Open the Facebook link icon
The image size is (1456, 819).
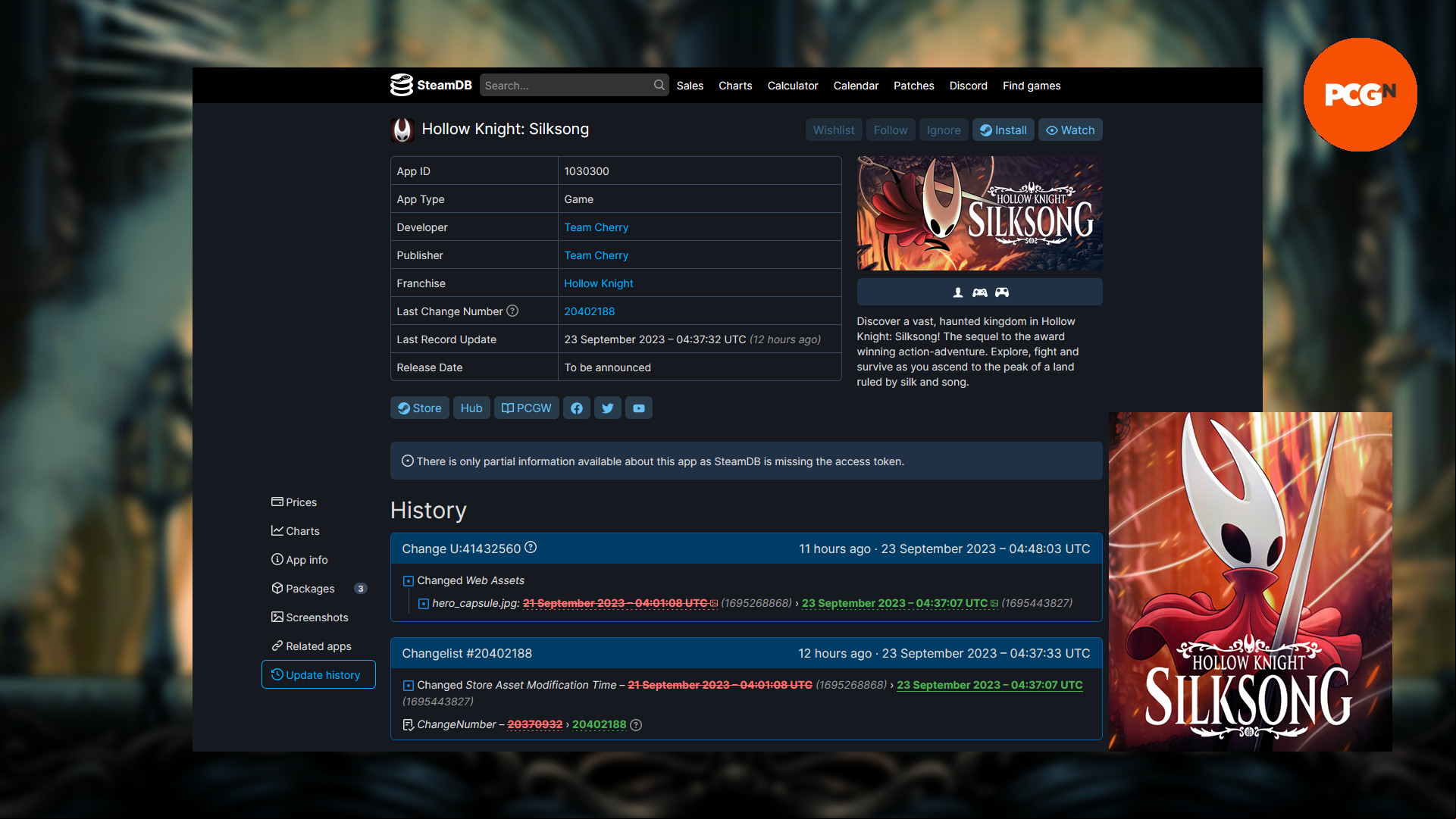pos(577,408)
